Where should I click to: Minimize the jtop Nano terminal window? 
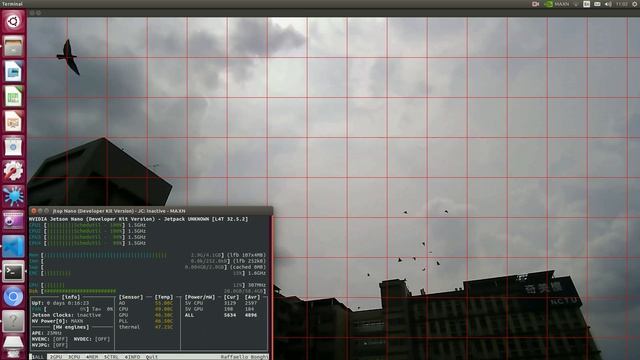(x=40, y=211)
